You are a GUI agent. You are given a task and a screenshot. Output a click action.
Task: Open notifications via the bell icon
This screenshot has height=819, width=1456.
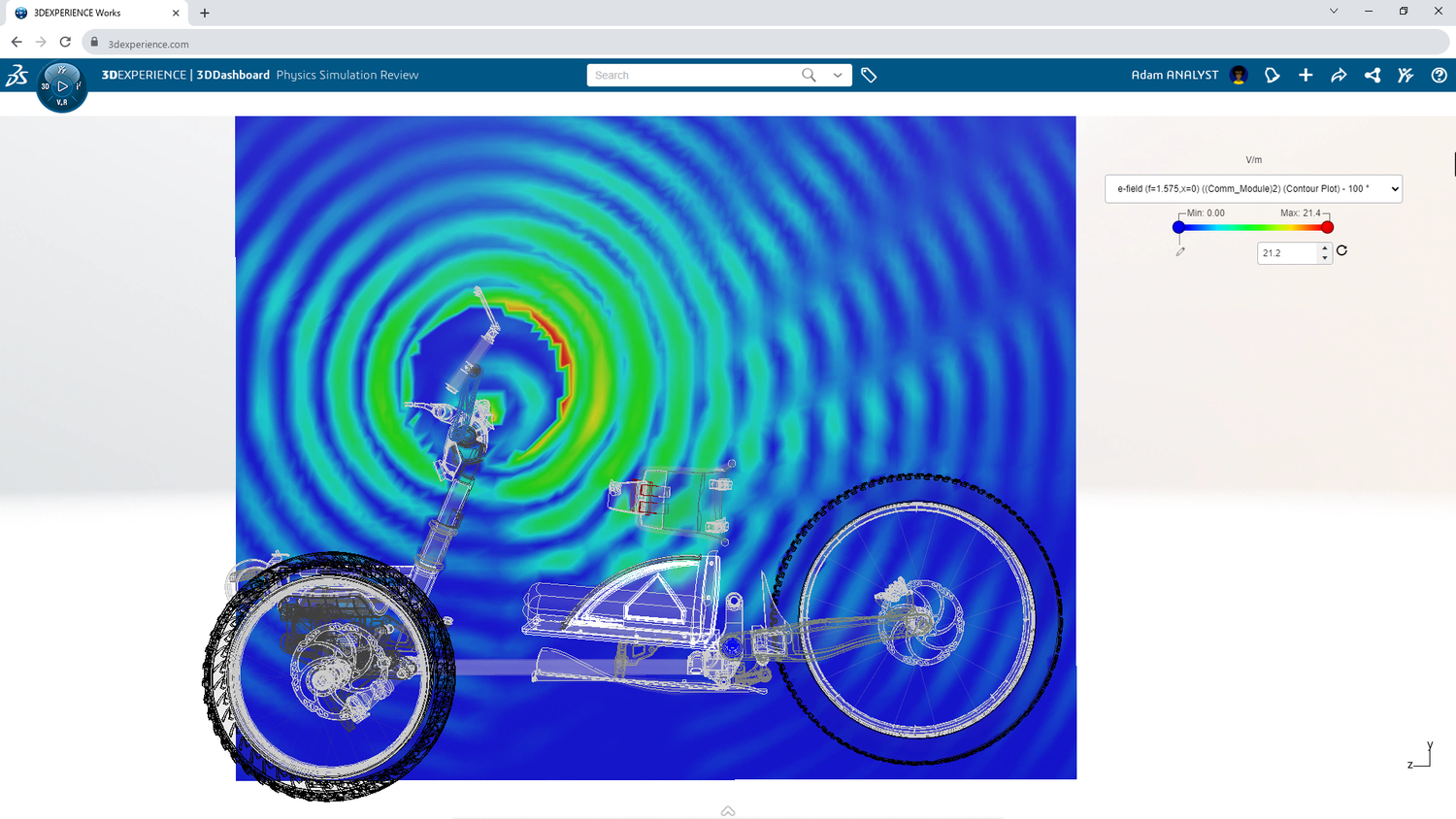(x=1272, y=75)
